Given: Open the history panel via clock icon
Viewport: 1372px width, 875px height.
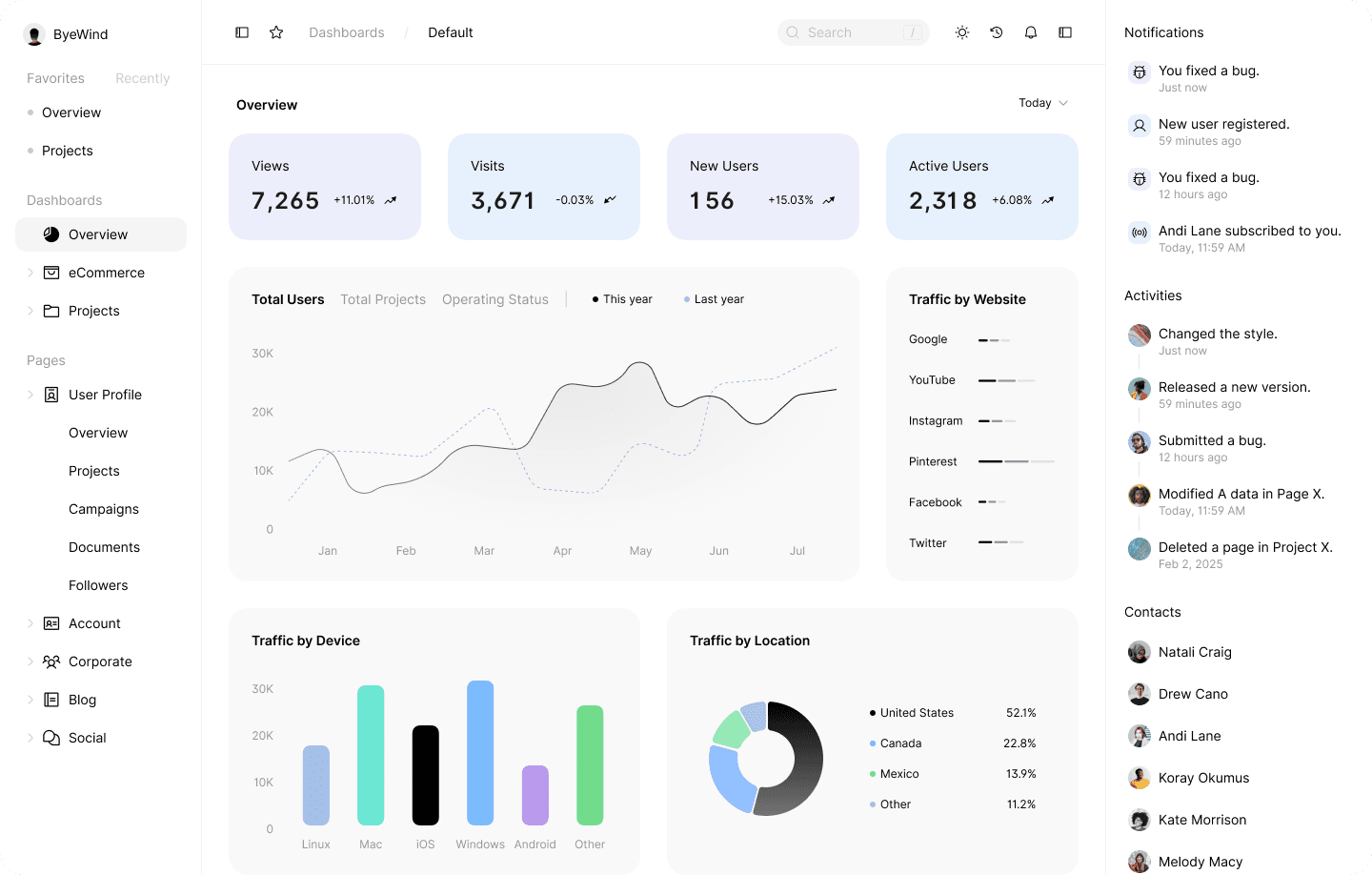Looking at the screenshot, I should click(x=996, y=31).
